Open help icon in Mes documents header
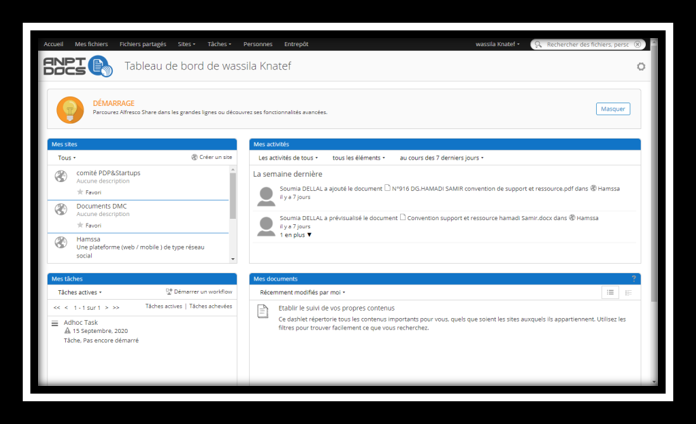Image resolution: width=696 pixels, height=424 pixels. [633, 278]
